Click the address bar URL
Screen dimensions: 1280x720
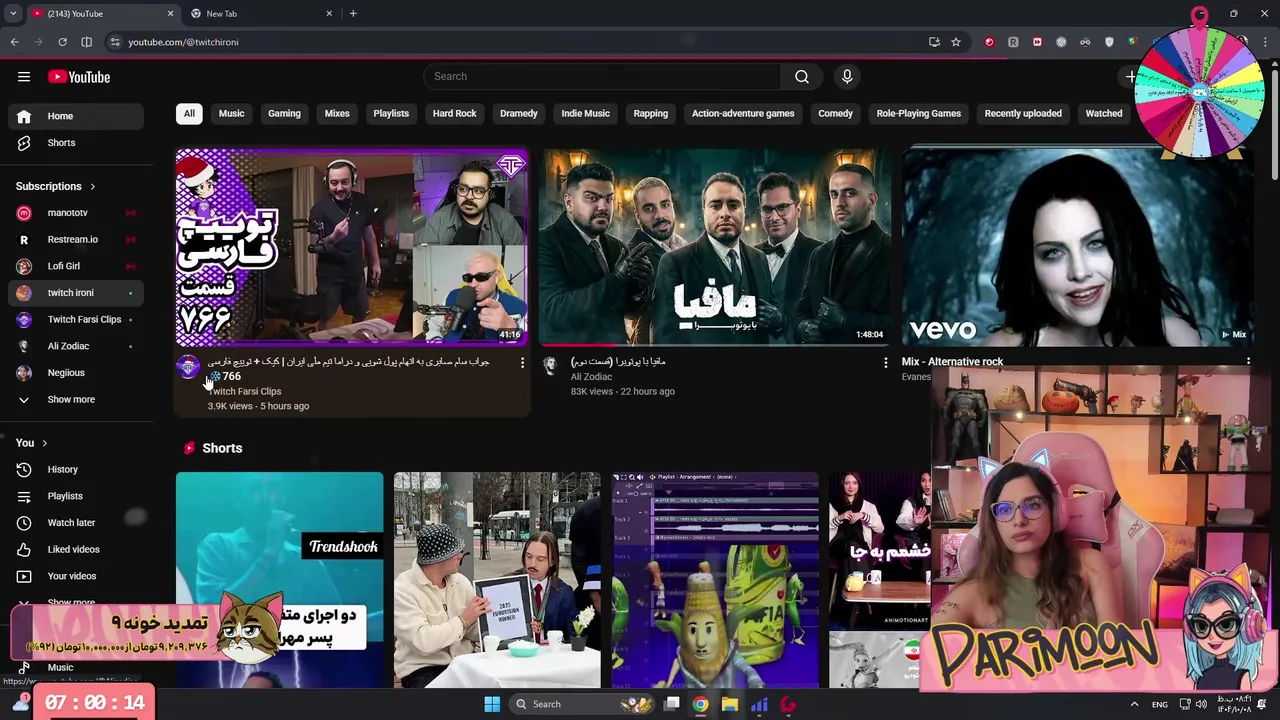pos(183,42)
